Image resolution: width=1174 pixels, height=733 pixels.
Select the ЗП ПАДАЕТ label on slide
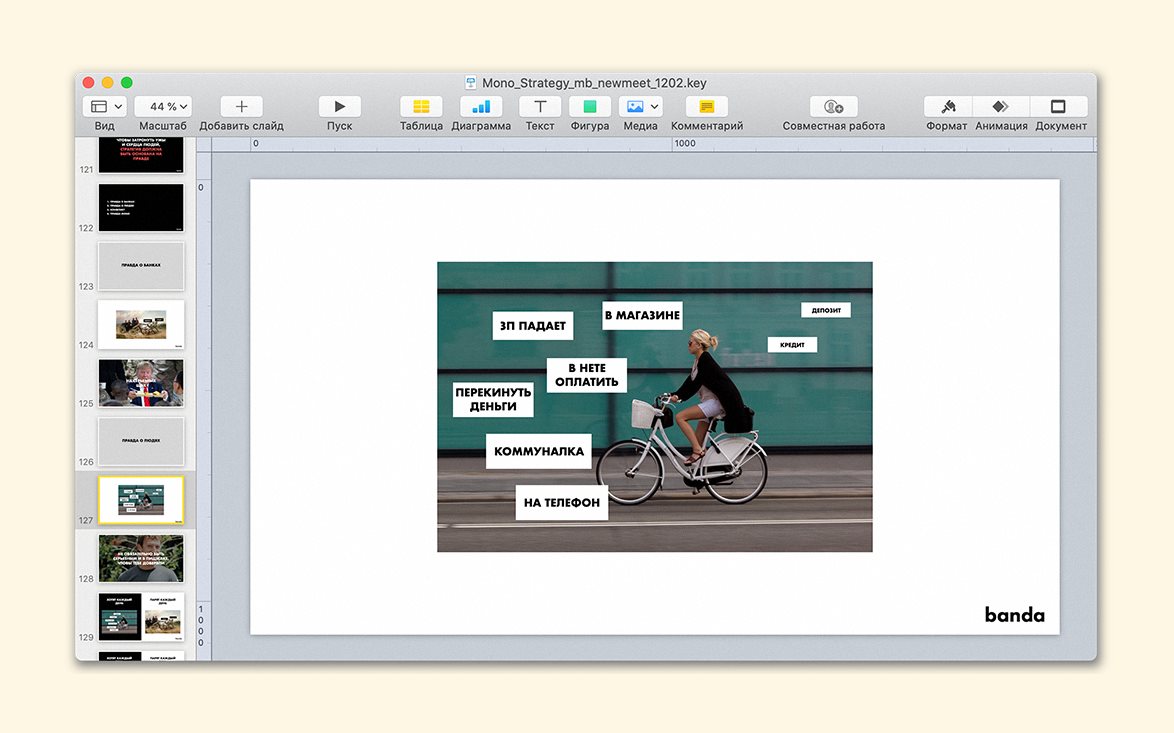(533, 326)
